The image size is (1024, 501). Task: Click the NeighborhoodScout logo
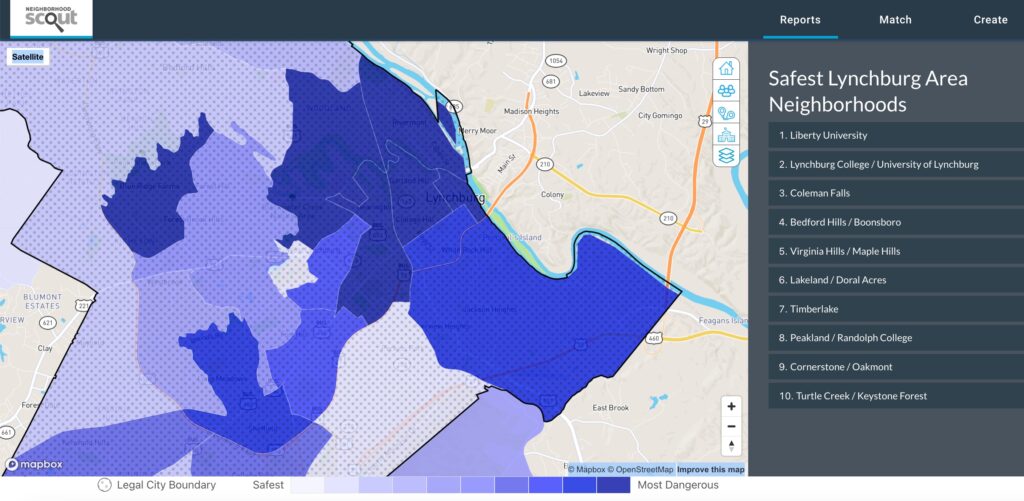51,18
